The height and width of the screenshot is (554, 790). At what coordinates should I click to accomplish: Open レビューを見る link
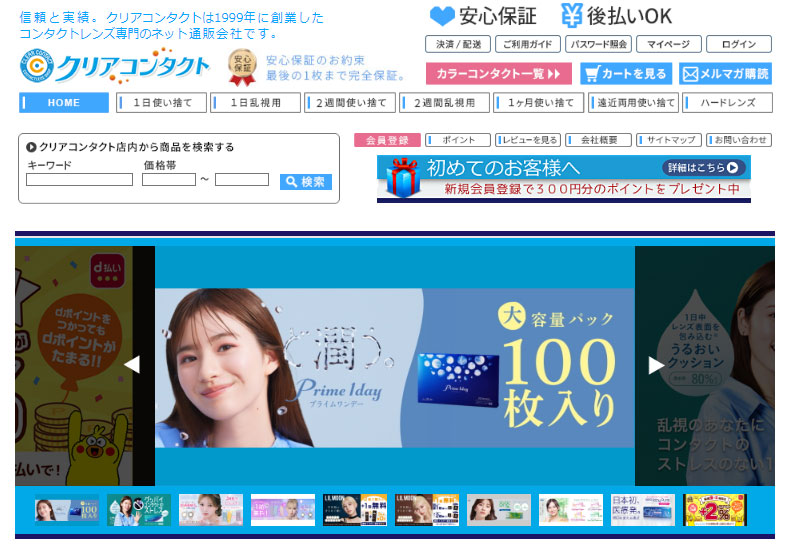pos(528,140)
